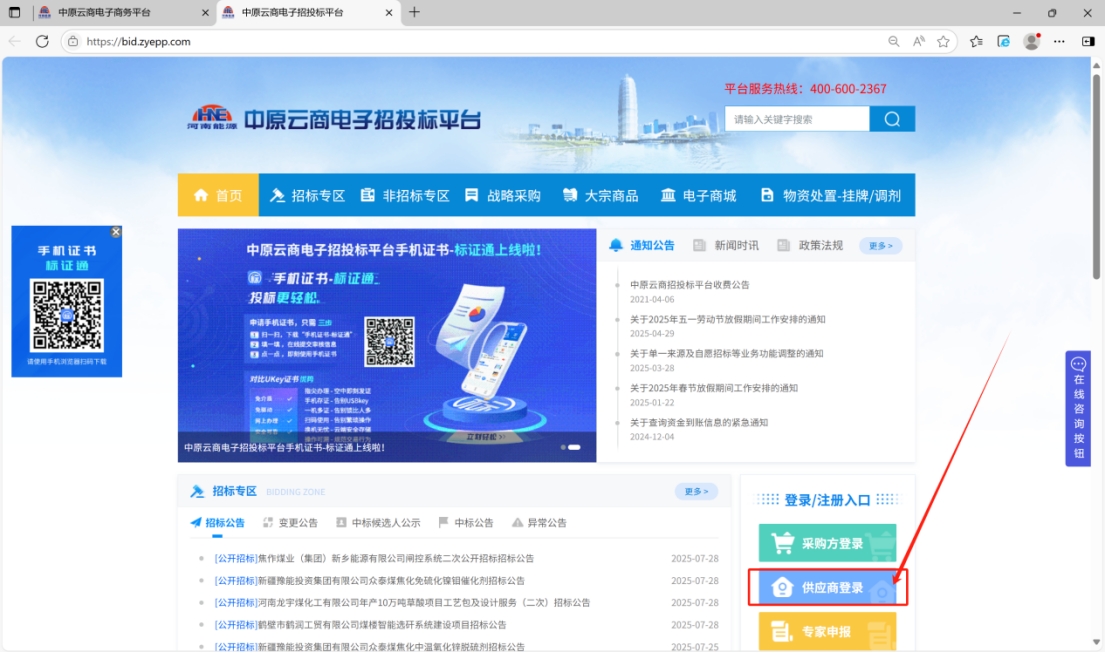The image size is (1105, 653).
Task: Open 鹤壁市鹤润工贸煤楼智能选矸 tender notice
Action: 360,625
